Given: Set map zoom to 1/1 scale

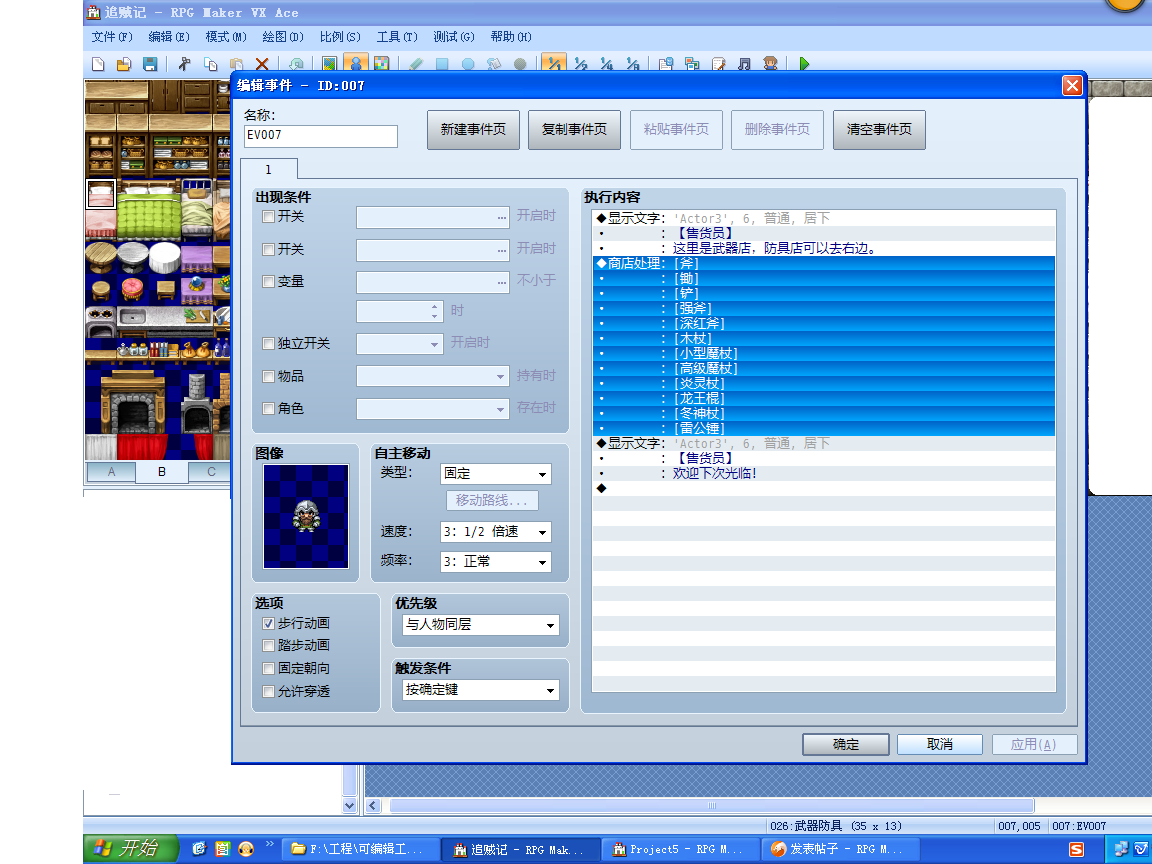Looking at the screenshot, I should click(554, 64).
